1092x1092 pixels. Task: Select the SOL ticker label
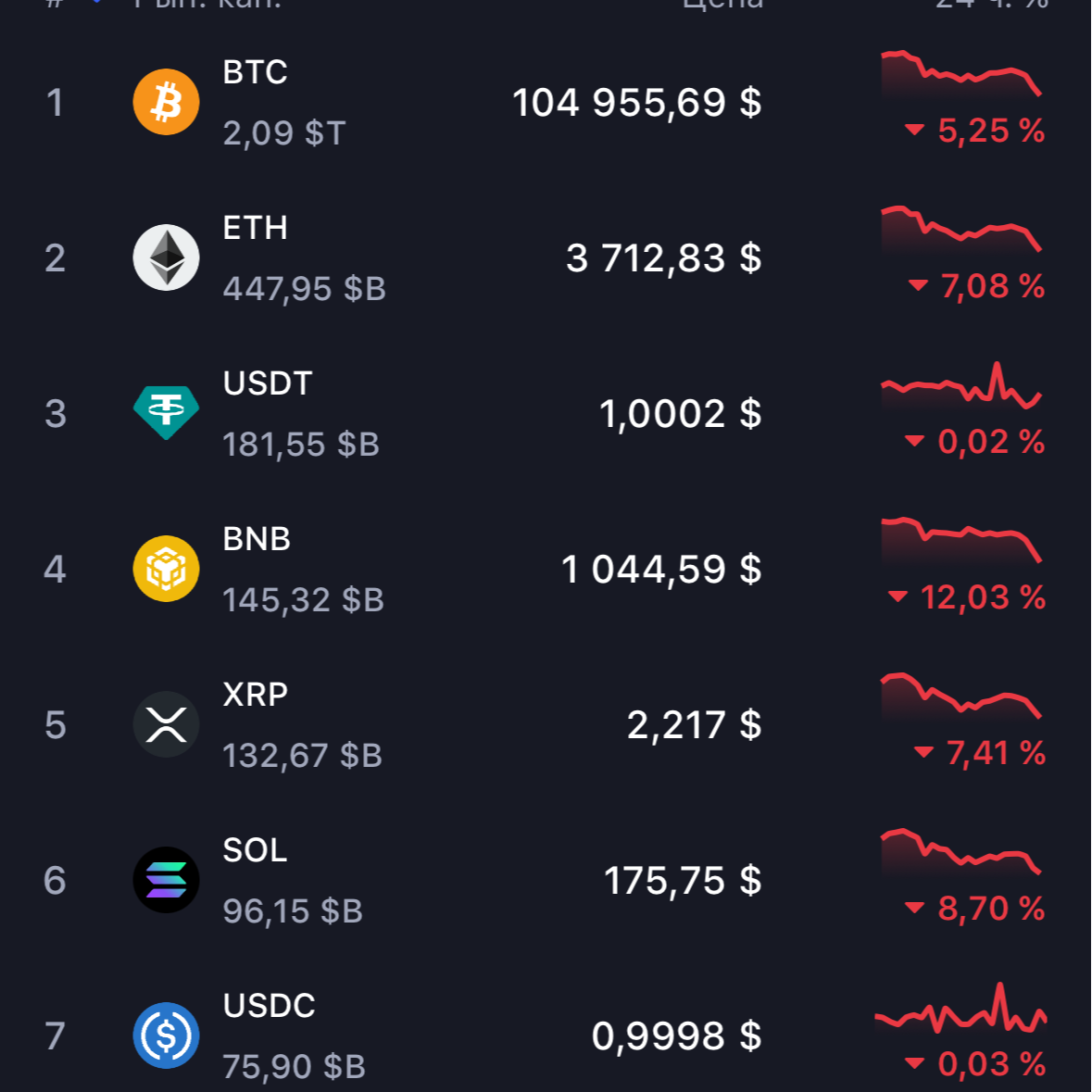255,850
